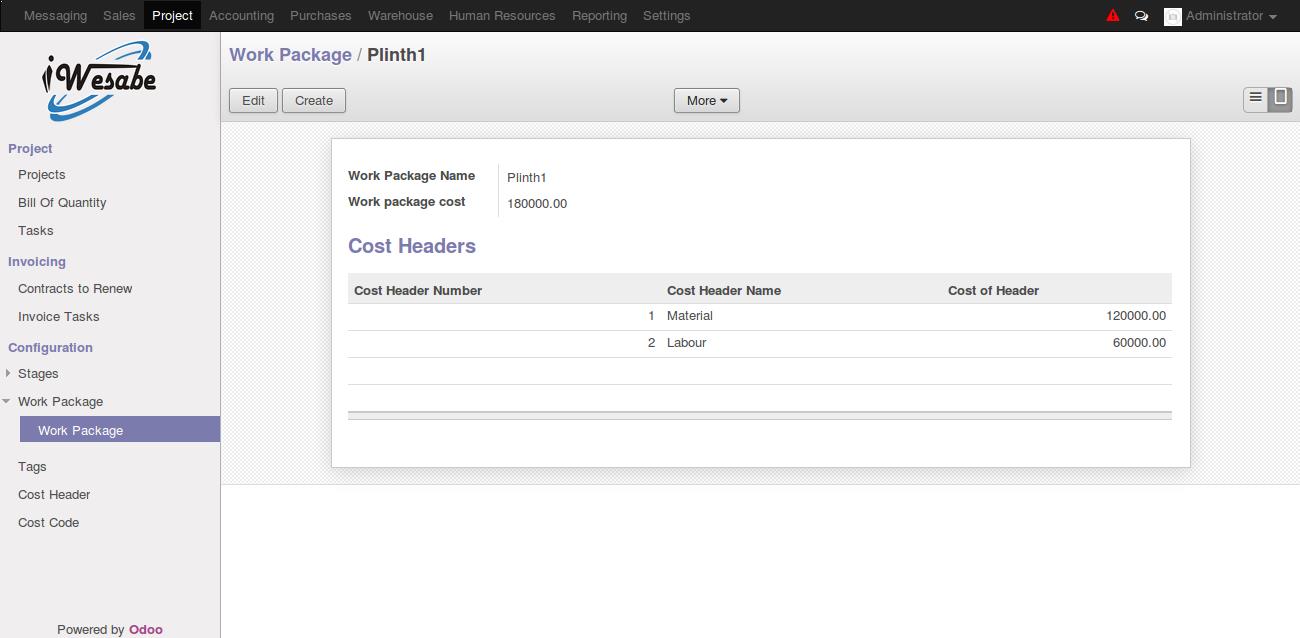The height and width of the screenshot is (638, 1300).
Task: Open the conversations chat bubble icon
Action: click(x=1141, y=16)
